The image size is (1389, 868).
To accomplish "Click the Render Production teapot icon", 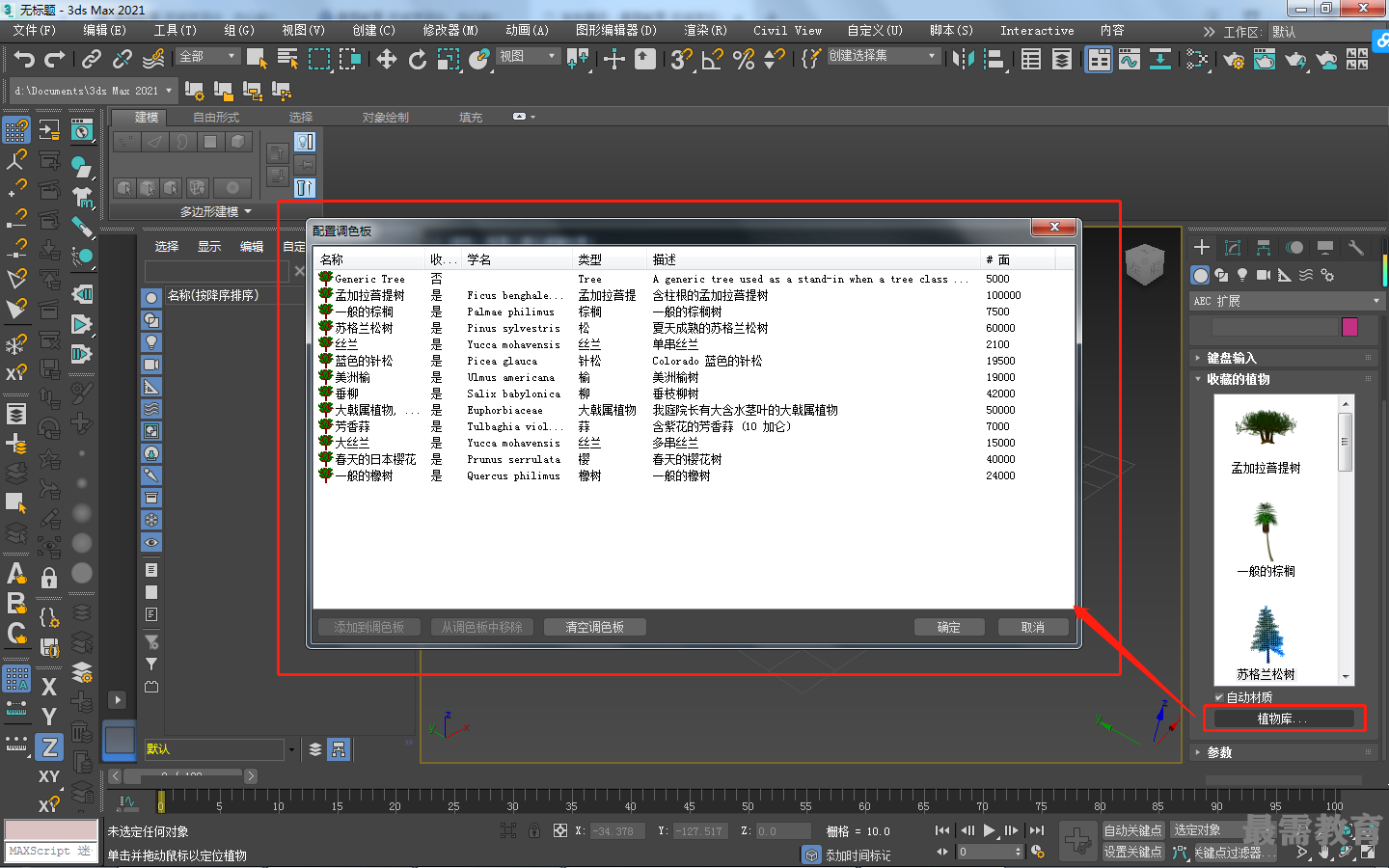I will pyautogui.click(x=1295, y=60).
